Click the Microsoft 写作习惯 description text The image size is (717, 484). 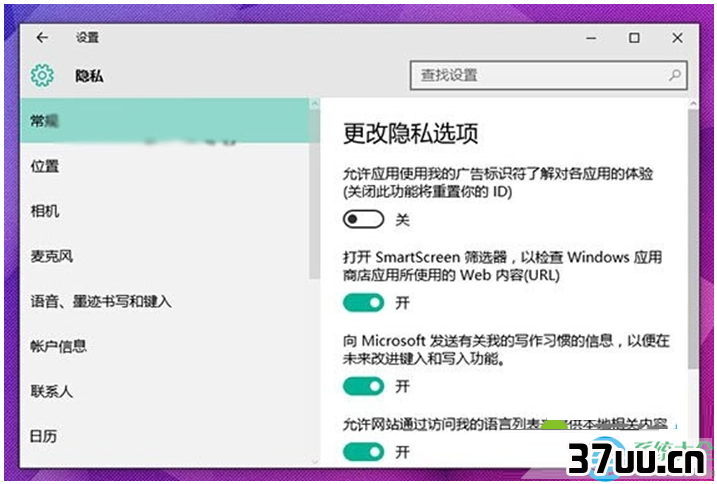coord(506,350)
